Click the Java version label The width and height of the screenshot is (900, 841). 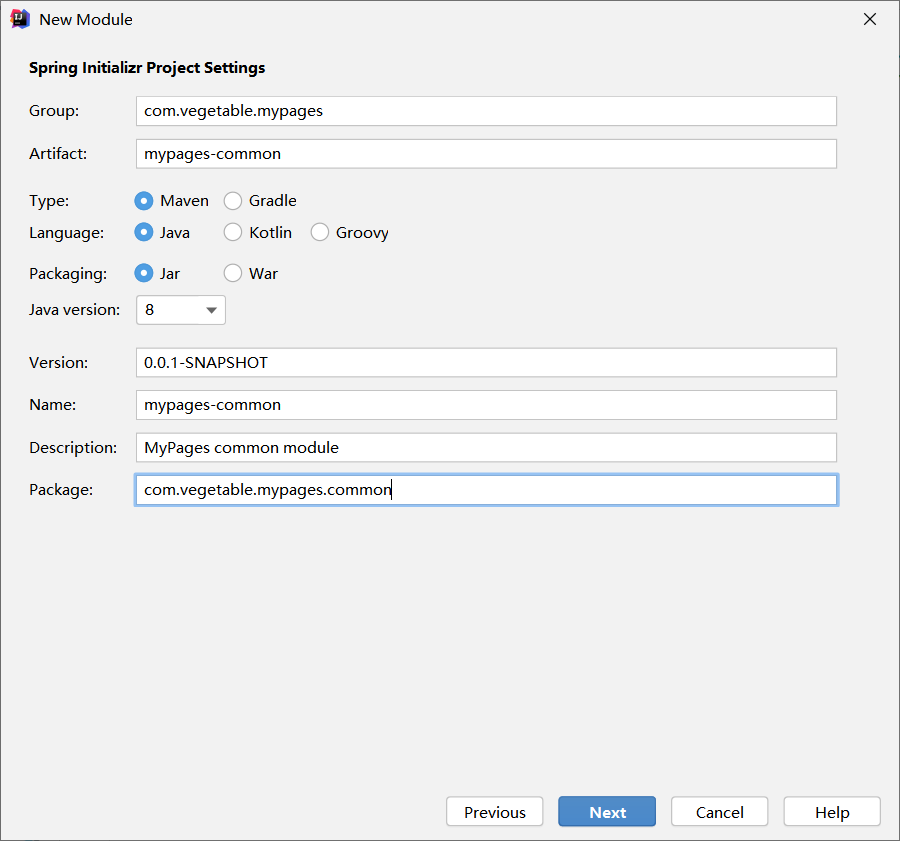coord(75,310)
